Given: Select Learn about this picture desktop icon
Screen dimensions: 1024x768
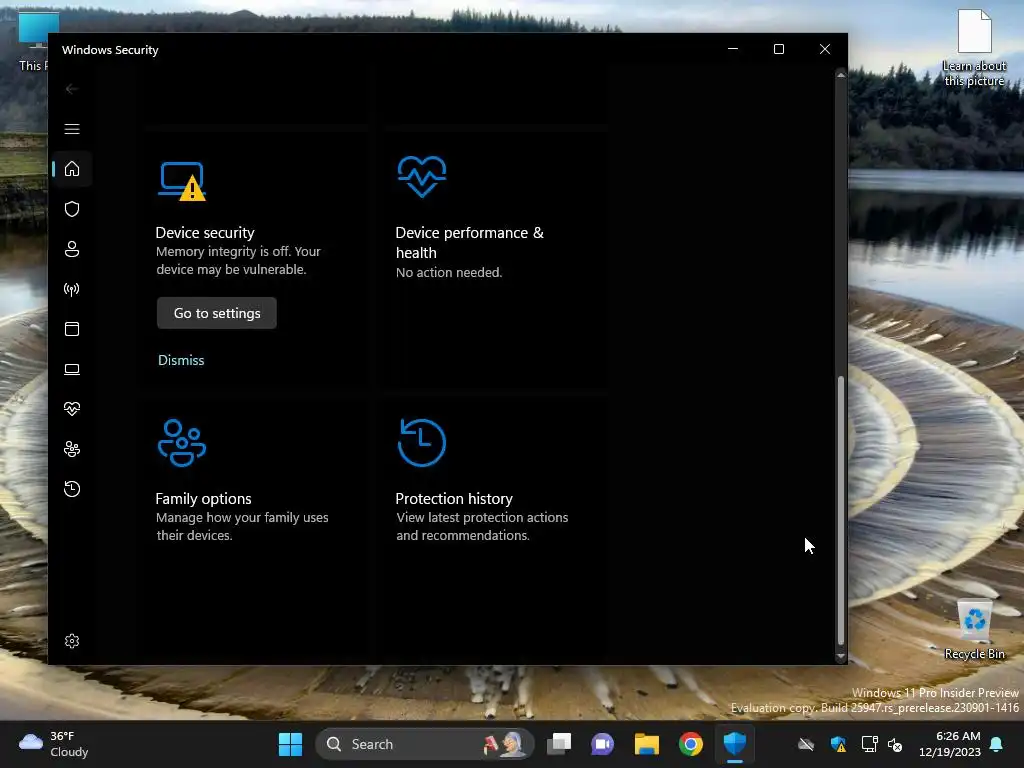Looking at the screenshot, I should click(974, 48).
